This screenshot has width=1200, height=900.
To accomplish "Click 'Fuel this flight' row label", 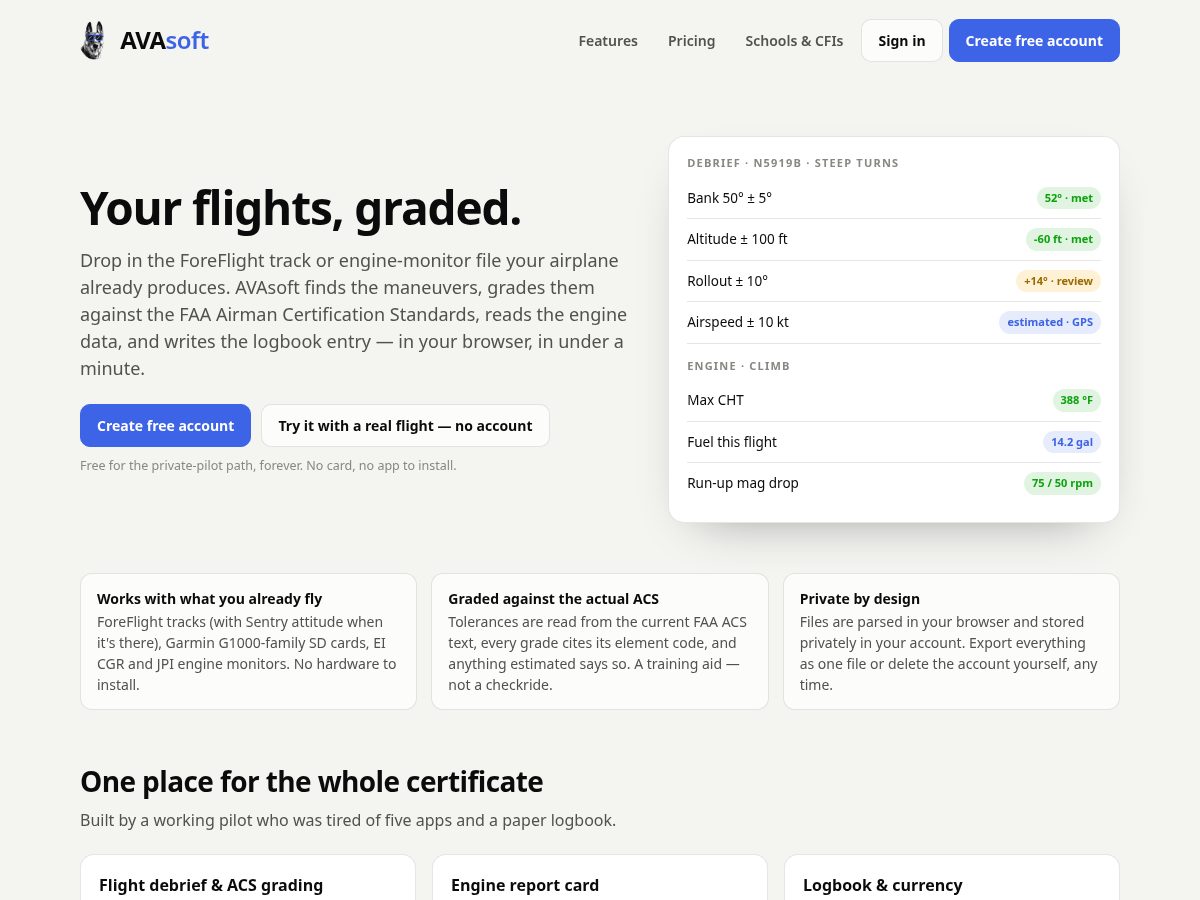I will (732, 442).
